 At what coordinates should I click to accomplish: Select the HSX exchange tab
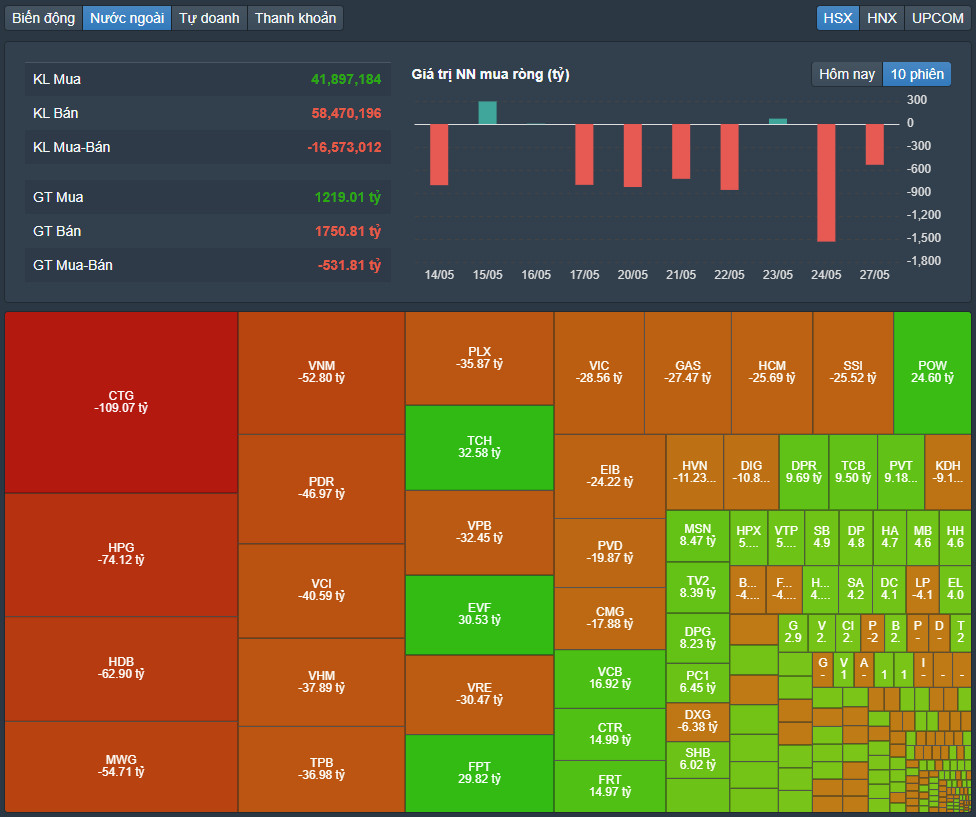click(x=838, y=18)
